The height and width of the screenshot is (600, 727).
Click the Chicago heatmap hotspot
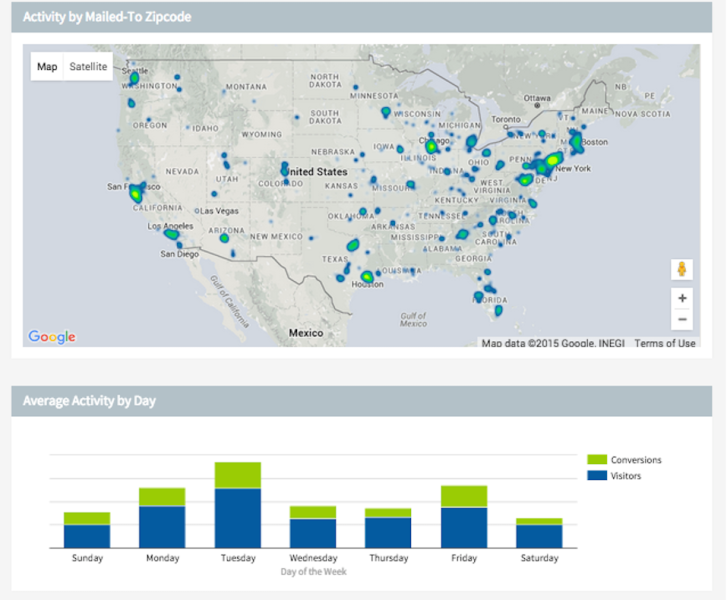(x=432, y=147)
